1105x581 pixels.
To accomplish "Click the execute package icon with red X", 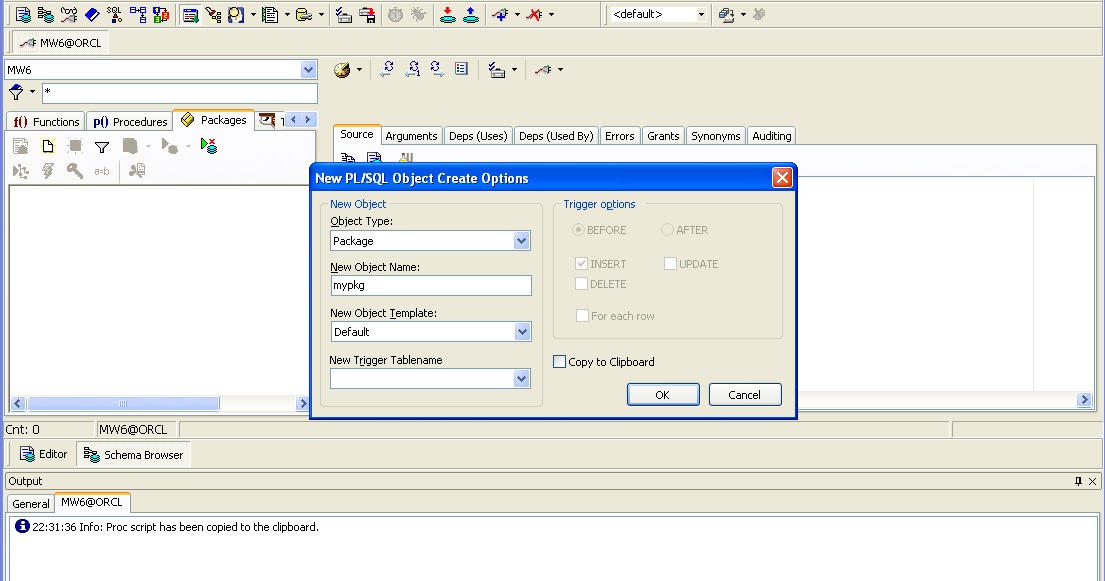I will [x=209, y=145].
